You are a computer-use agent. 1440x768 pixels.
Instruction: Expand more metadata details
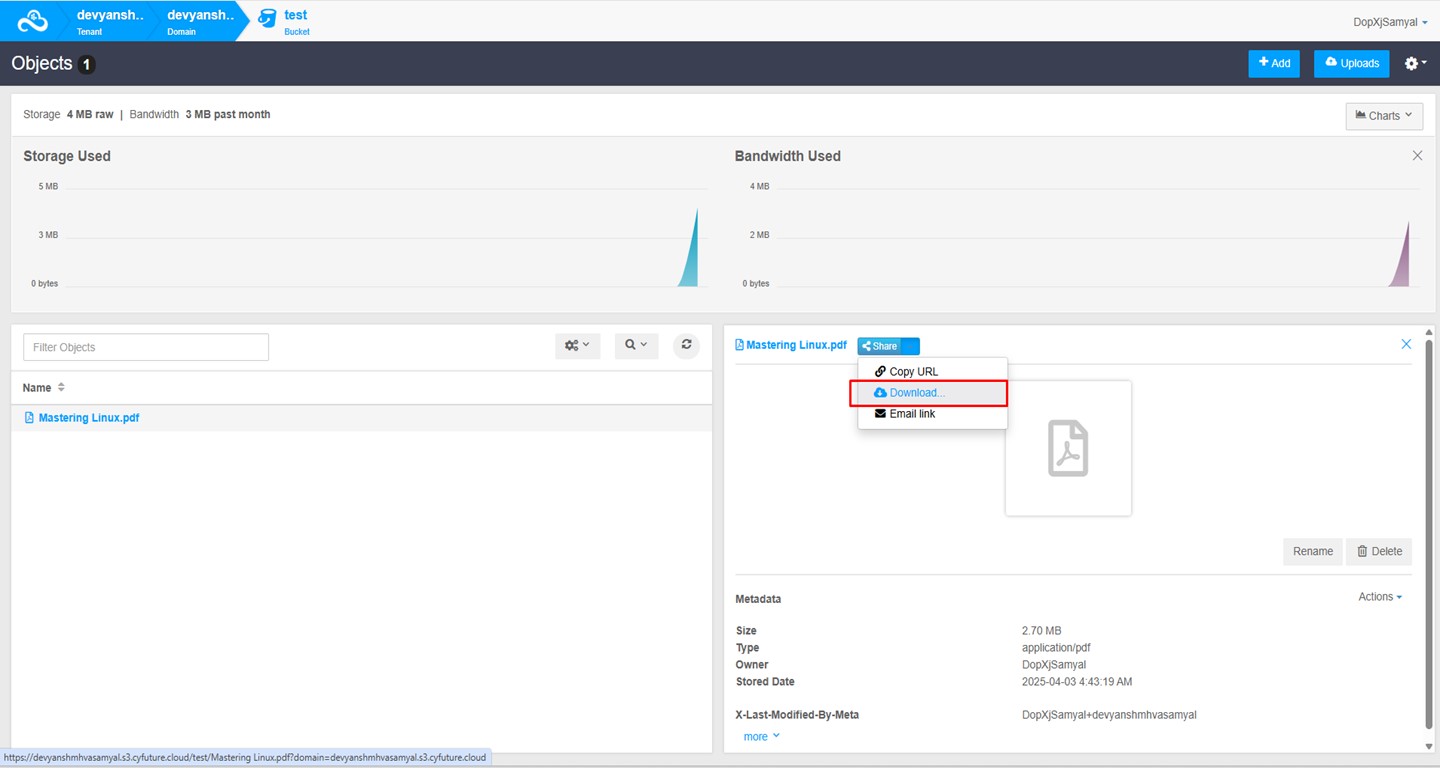761,736
